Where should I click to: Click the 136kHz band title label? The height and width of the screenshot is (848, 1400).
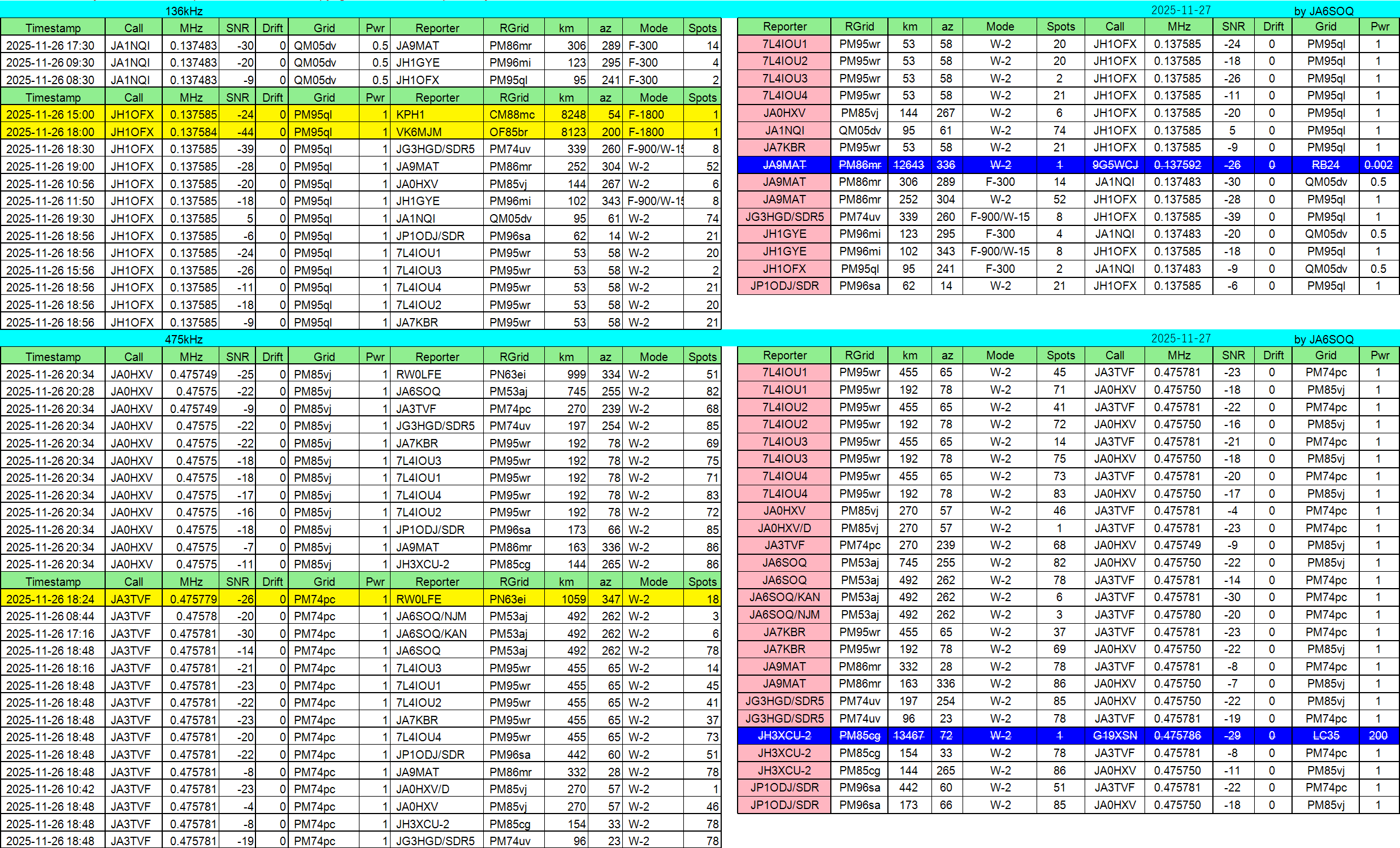pyautogui.click(x=184, y=11)
